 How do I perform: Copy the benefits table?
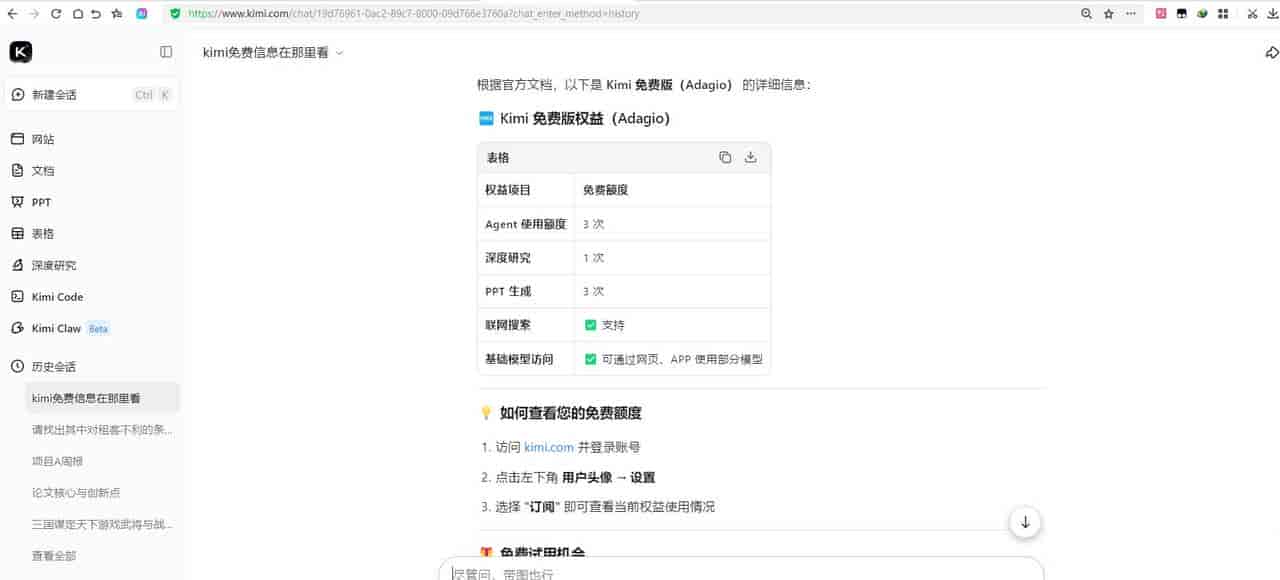coord(726,157)
